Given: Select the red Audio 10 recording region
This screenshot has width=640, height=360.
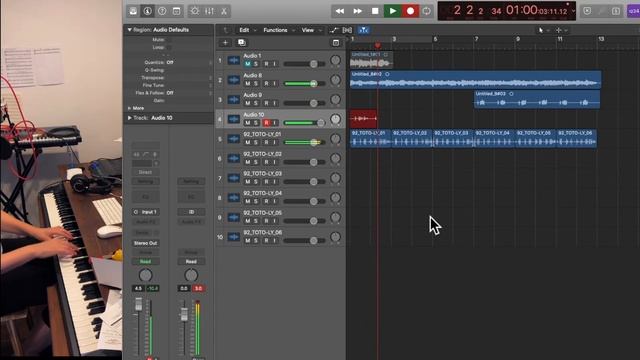Looking at the screenshot, I should [363, 118].
